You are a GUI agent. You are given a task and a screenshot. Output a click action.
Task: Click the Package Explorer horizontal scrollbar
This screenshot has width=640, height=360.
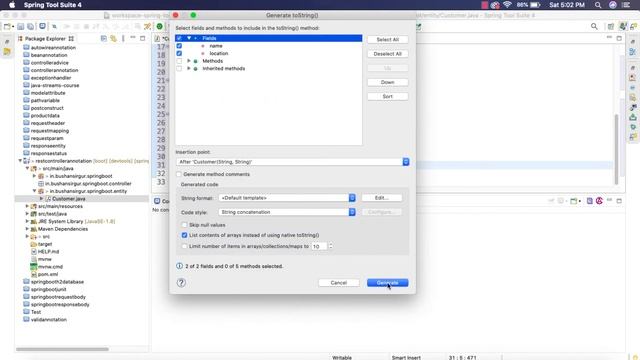pos(62,349)
